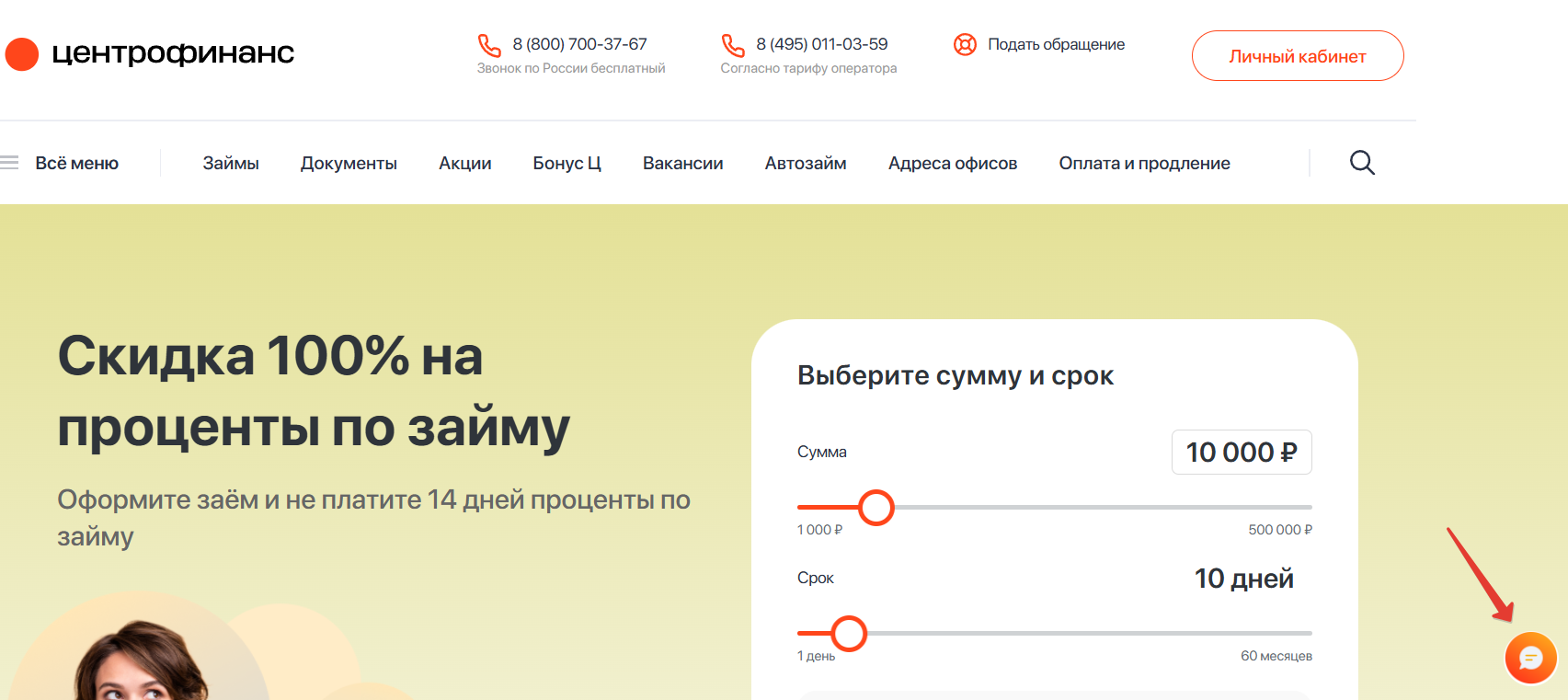Open the orange chat bubble widget
Image resolution: width=1568 pixels, height=700 pixels.
click(x=1530, y=658)
